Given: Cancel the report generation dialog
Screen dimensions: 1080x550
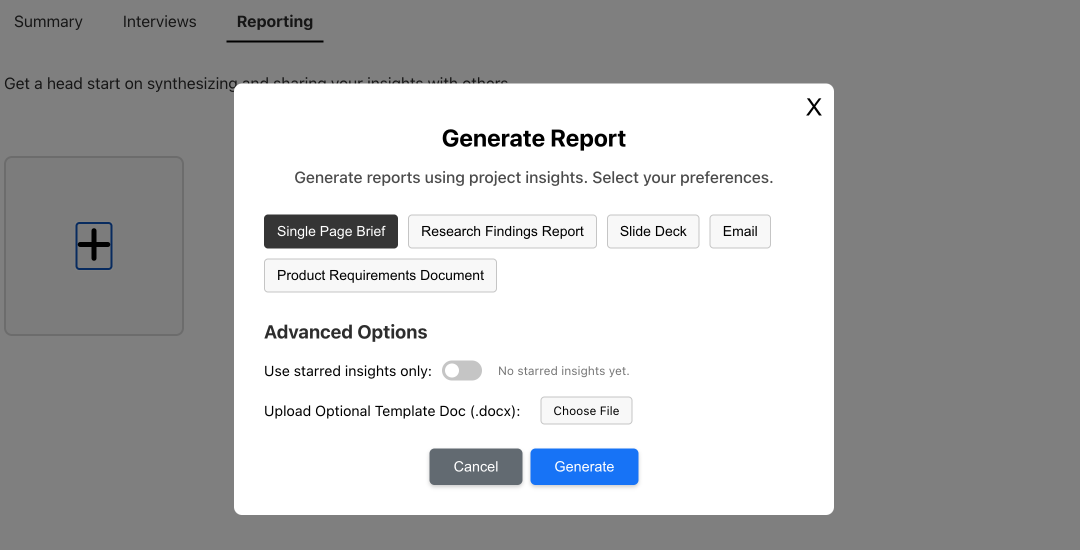Looking at the screenshot, I should 476,467.
